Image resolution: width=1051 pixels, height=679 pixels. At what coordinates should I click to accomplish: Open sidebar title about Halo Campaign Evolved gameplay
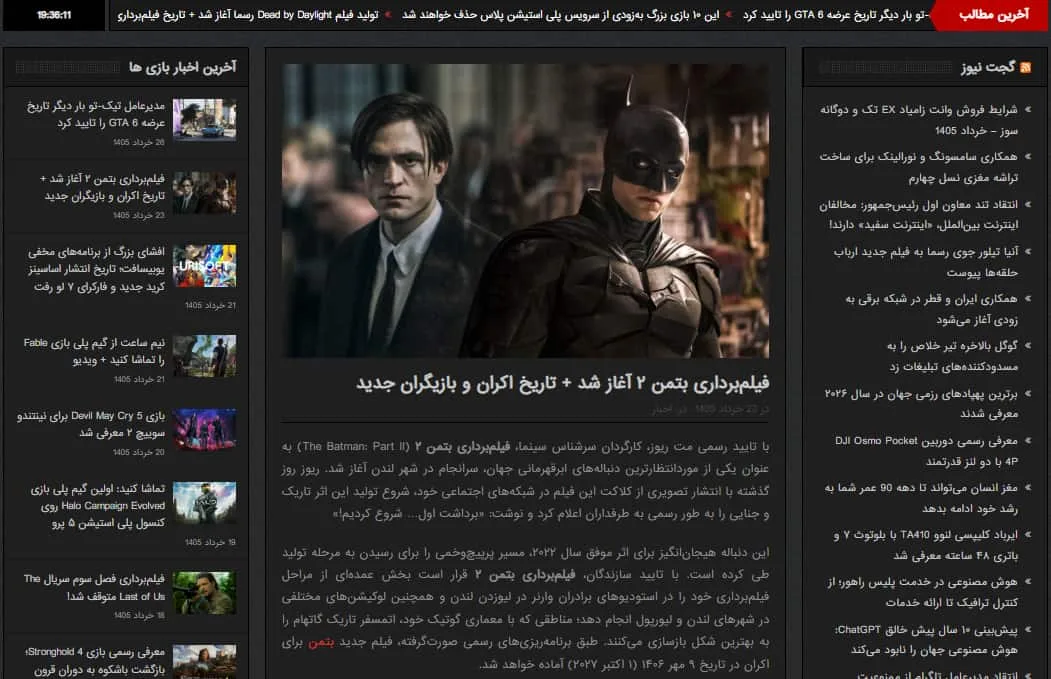[x=97, y=505]
